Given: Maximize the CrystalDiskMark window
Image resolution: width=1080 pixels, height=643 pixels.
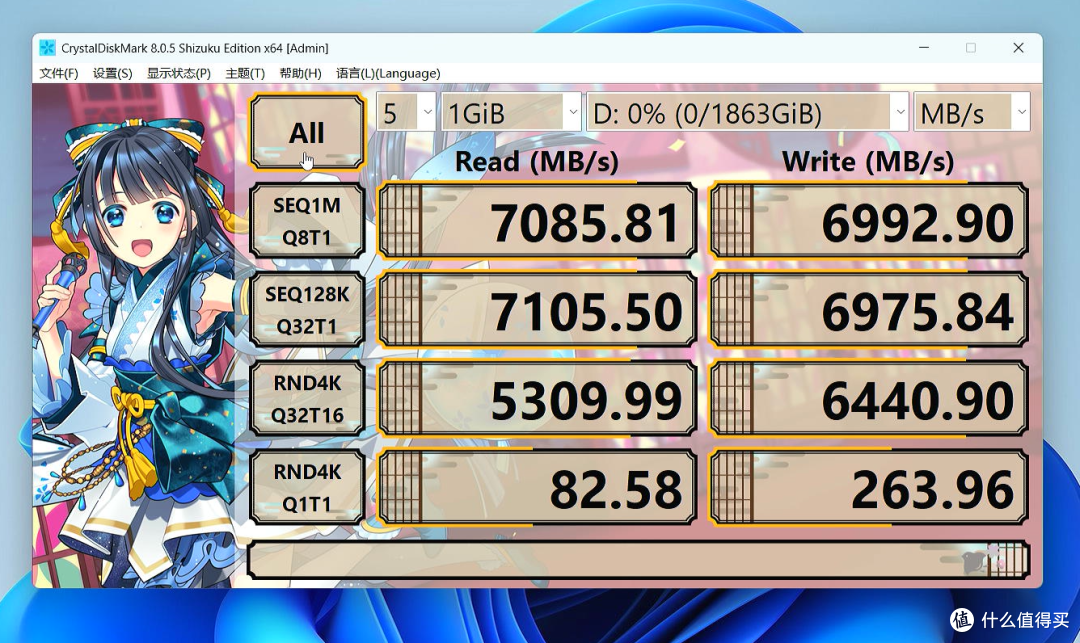Looking at the screenshot, I should coord(970,48).
